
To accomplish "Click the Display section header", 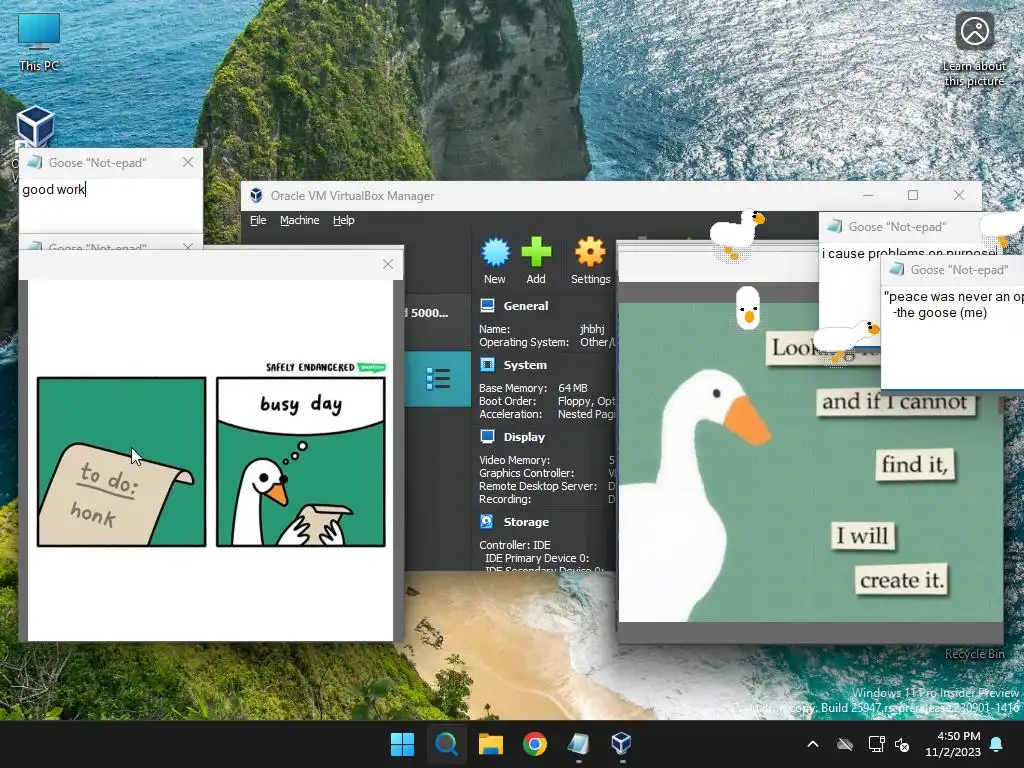I will (524, 437).
